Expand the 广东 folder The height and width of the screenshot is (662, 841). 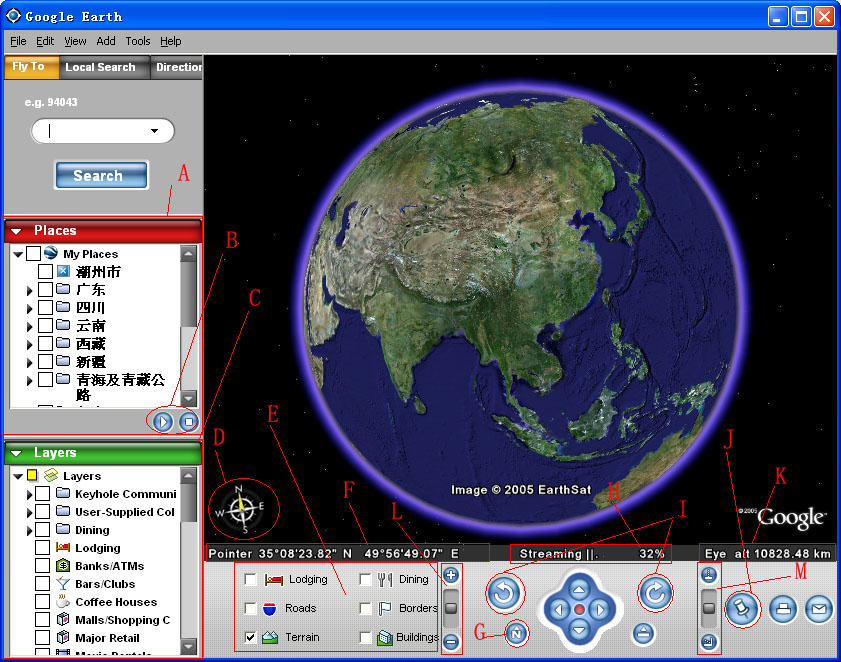point(29,291)
